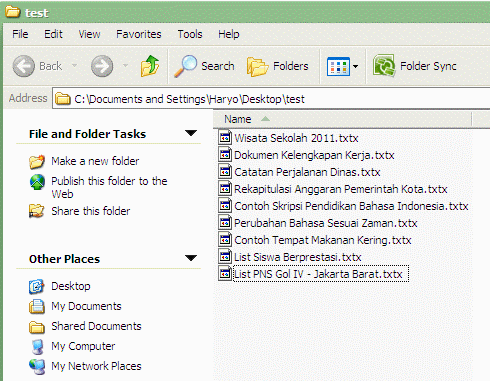Image resolution: width=490 pixels, height=381 pixels.
Task: Open the Views dropdown arrow
Action: click(356, 66)
